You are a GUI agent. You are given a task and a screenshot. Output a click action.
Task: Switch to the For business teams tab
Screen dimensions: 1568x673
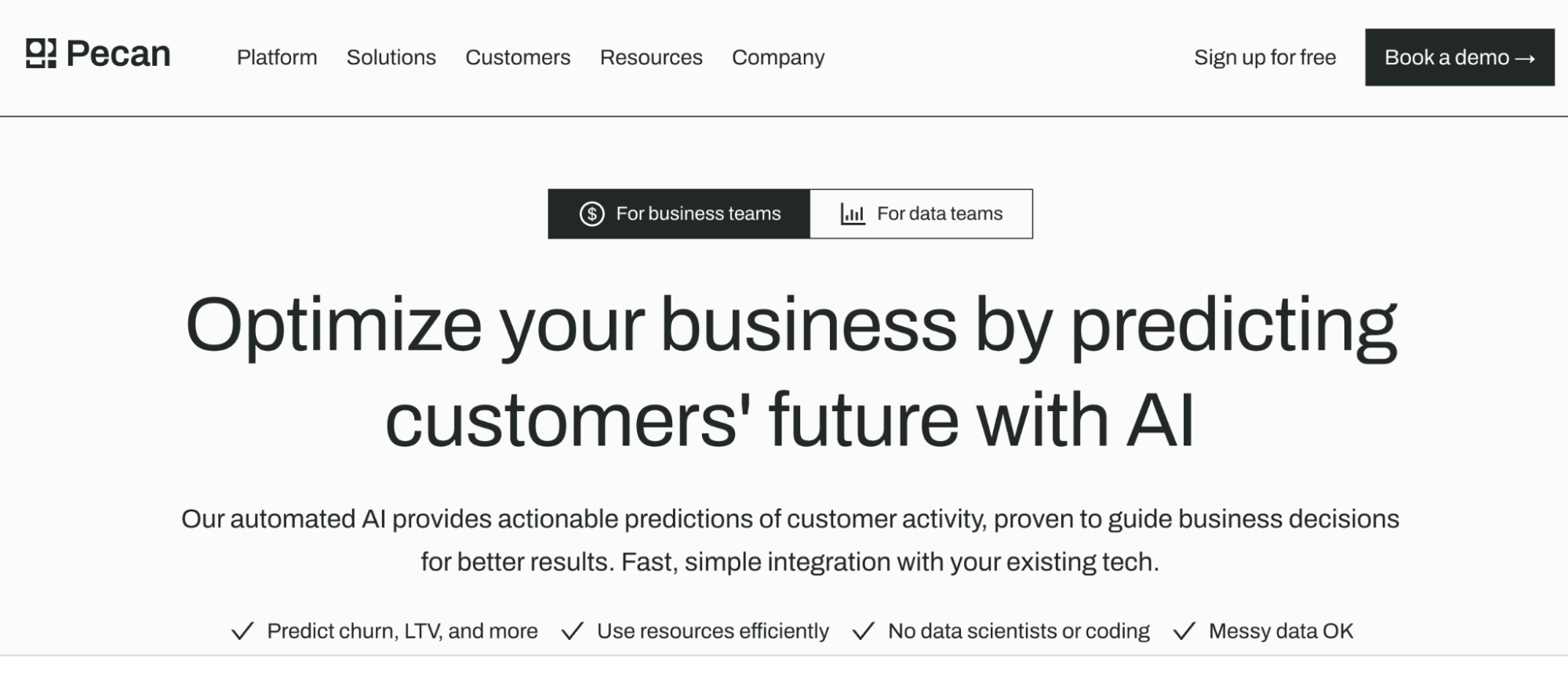click(679, 214)
